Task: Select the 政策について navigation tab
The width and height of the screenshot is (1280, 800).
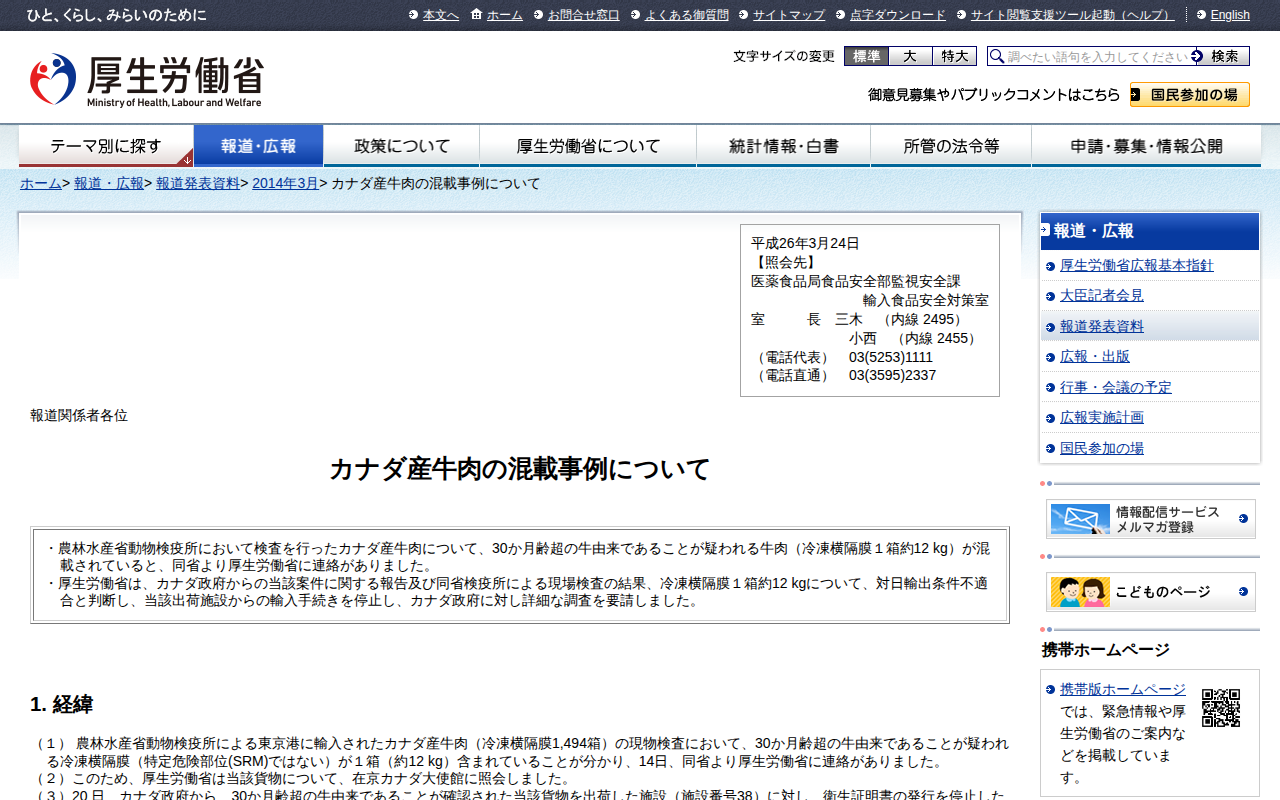Action: (402, 146)
